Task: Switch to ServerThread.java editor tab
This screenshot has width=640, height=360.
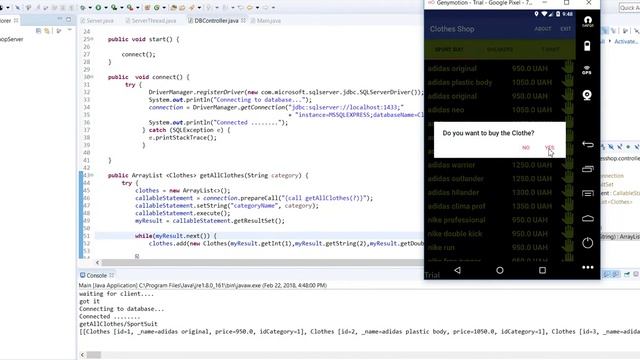Action: [151, 20]
